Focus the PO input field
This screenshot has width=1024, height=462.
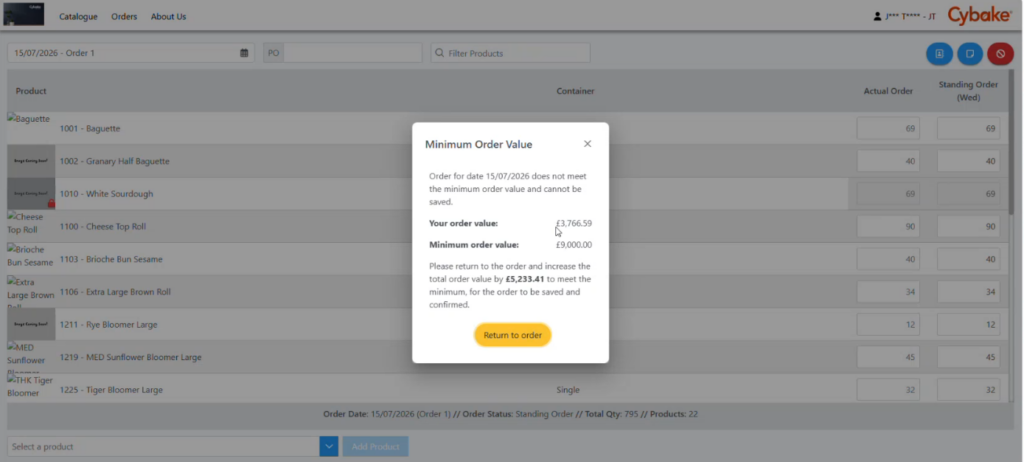point(353,53)
